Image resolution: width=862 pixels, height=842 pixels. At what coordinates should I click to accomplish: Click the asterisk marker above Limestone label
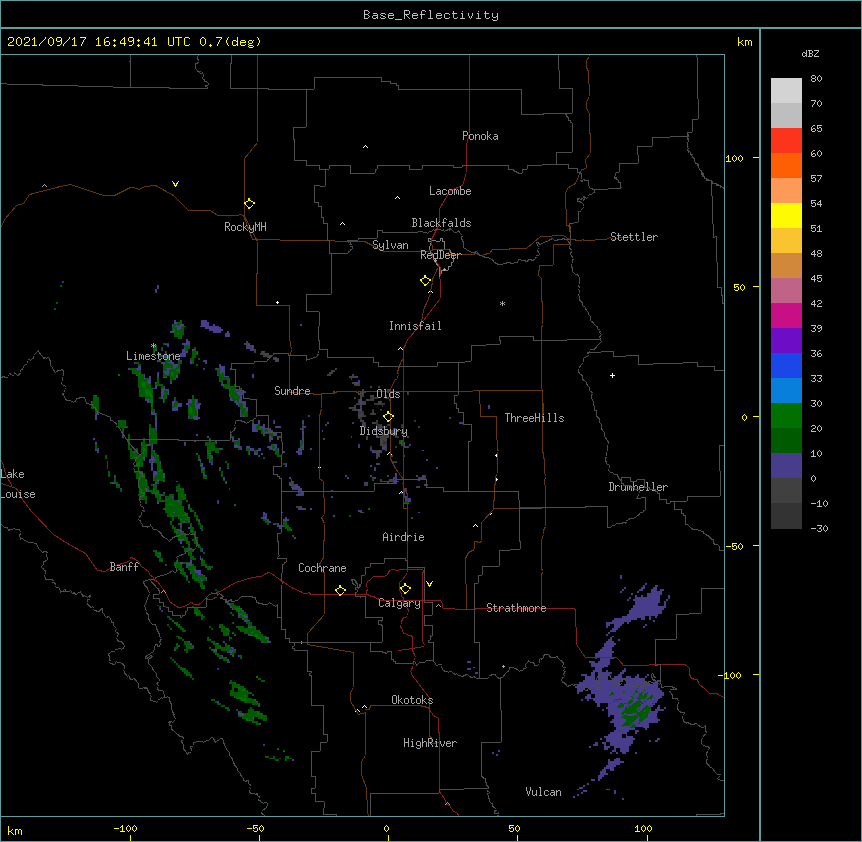[x=153, y=346]
